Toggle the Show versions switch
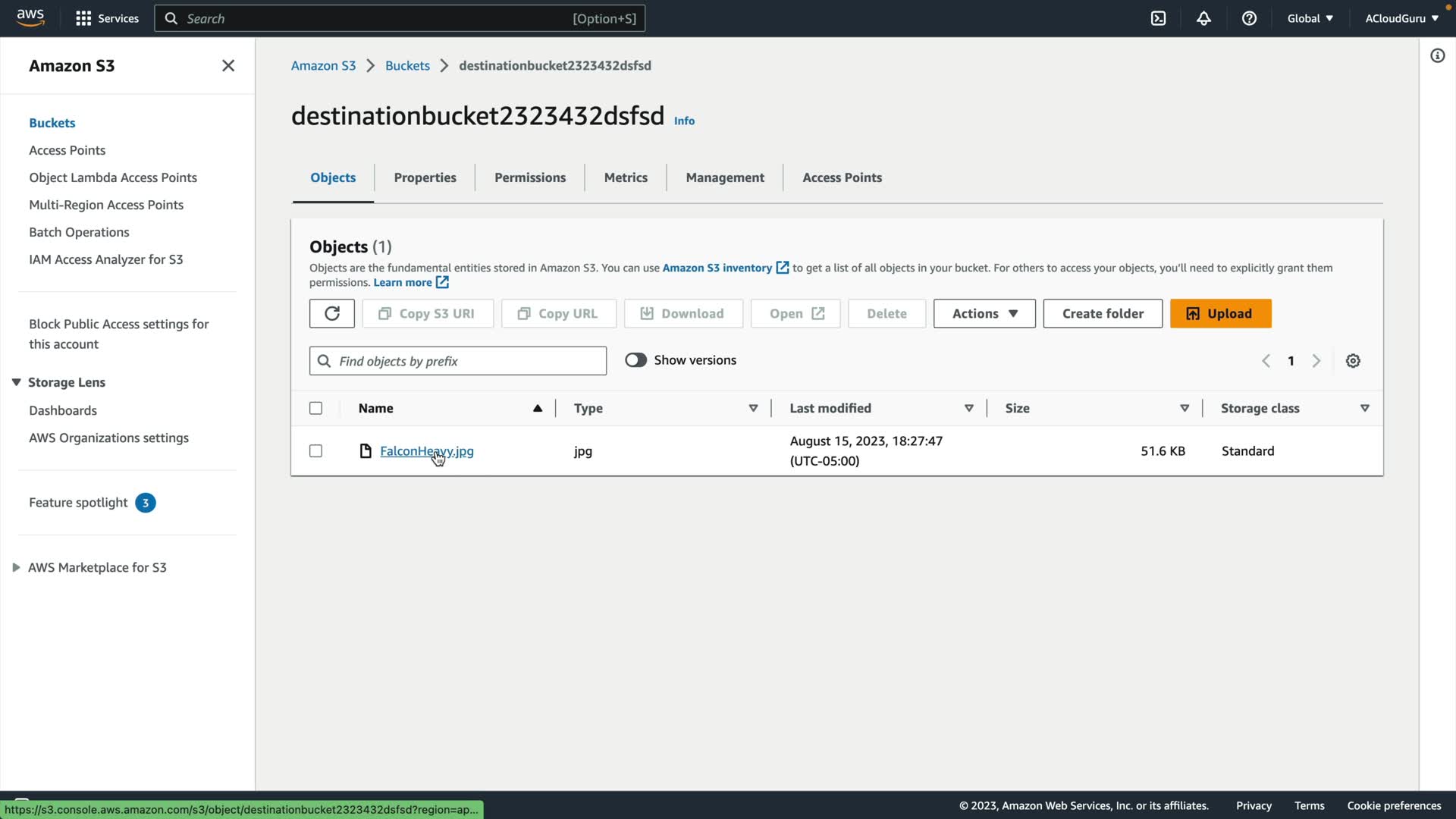 [x=635, y=360]
